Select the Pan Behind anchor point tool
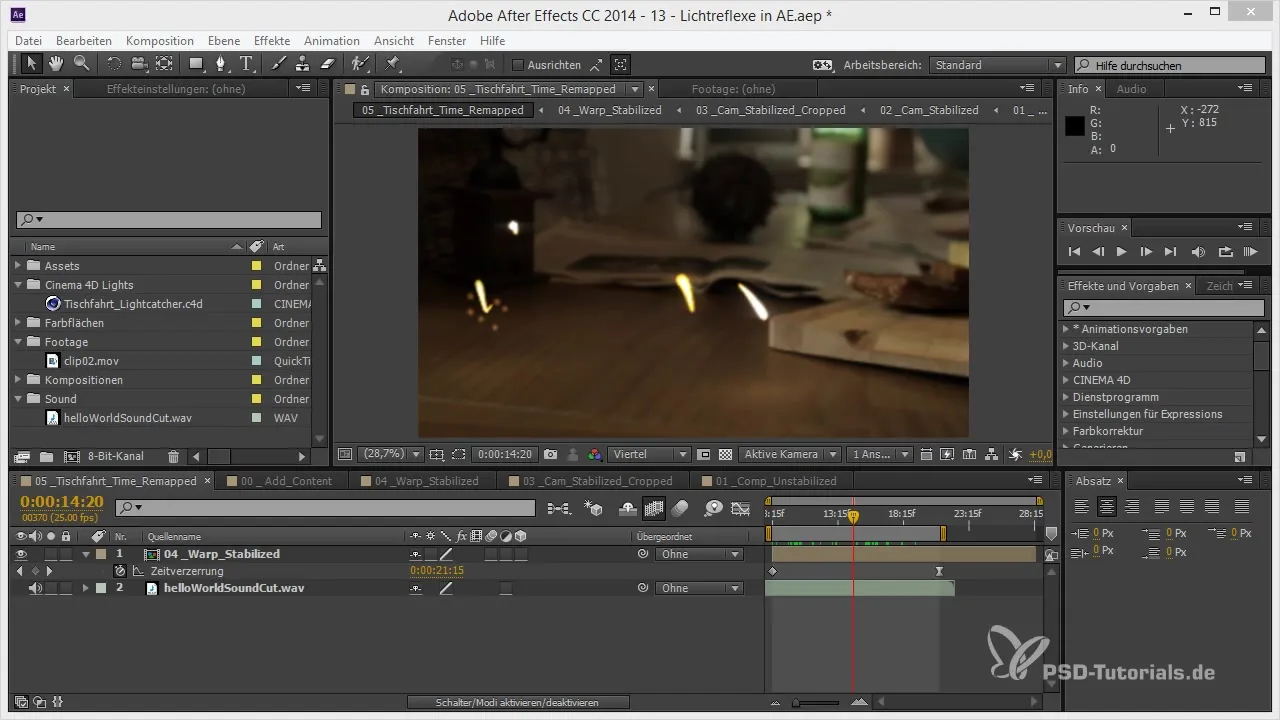This screenshot has height=720, width=1280. point(164,64)
